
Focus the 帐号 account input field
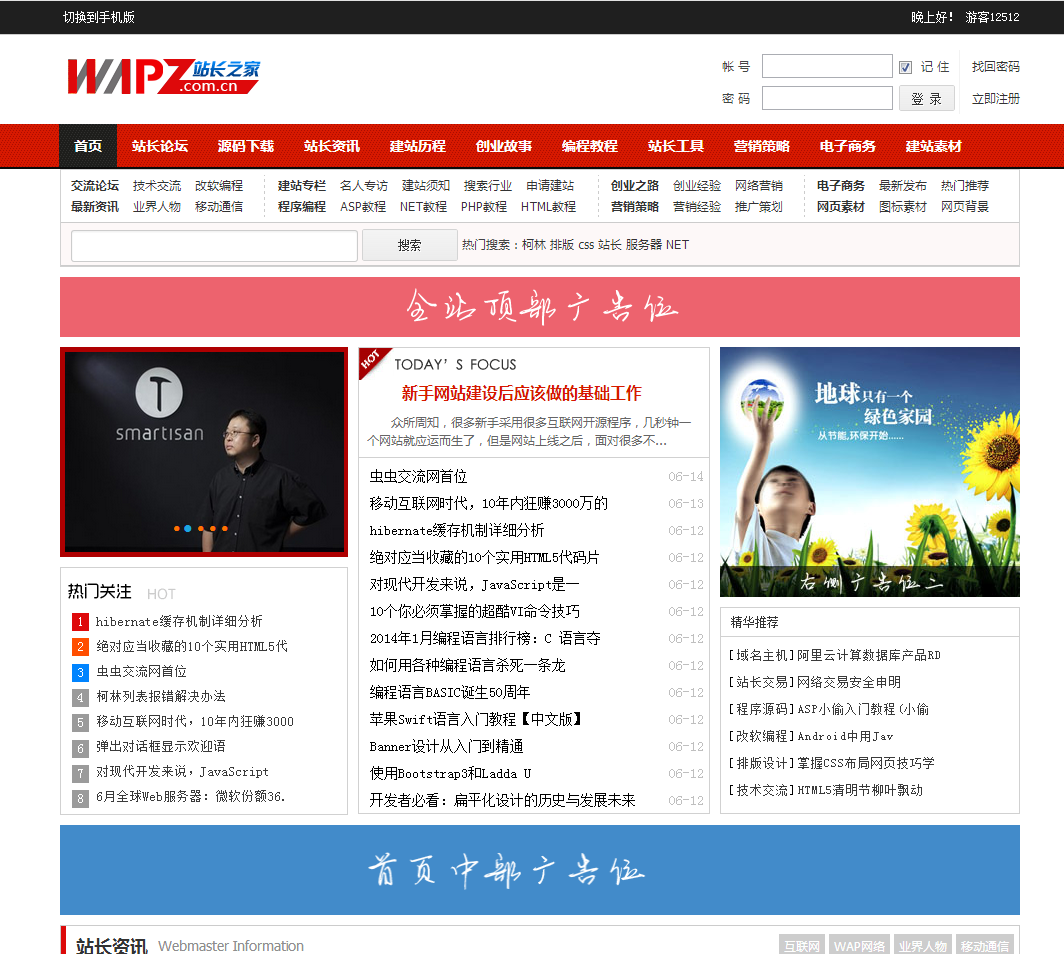(826, 67)
